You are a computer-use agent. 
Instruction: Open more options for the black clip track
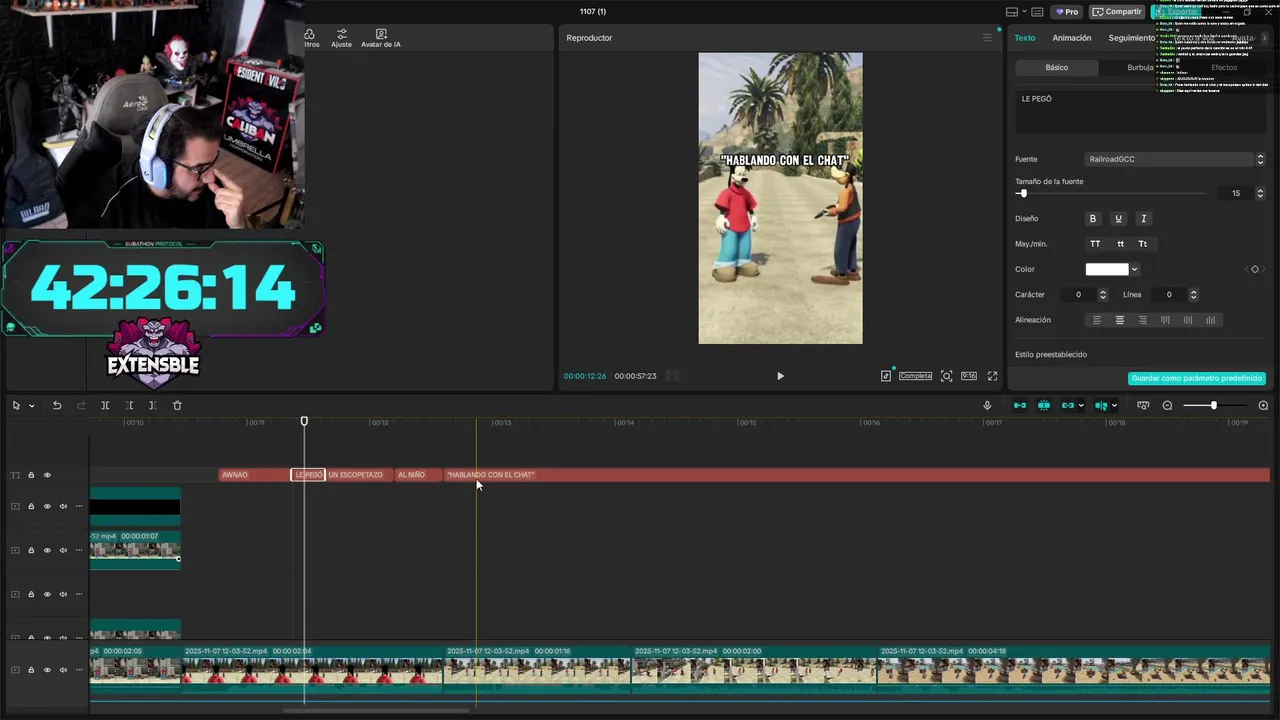[x=79, y=506]
